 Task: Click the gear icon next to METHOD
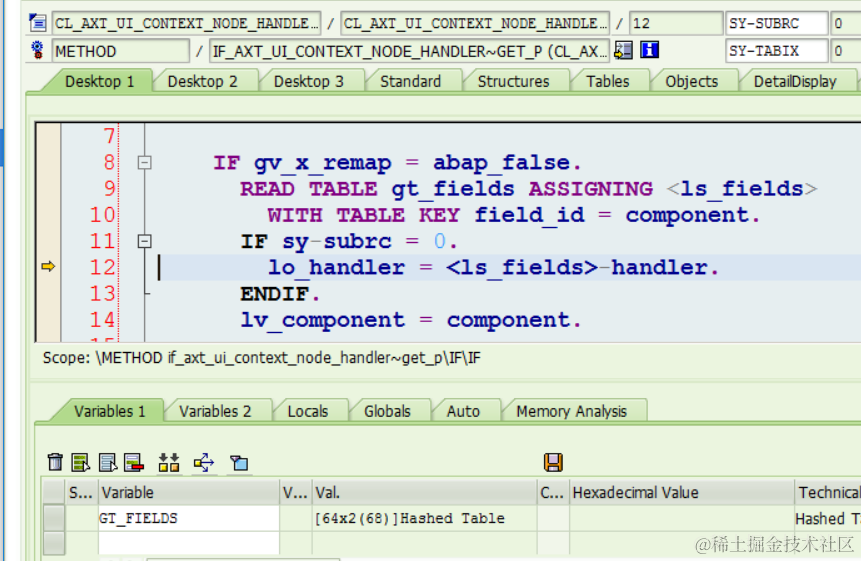[37, 51]
